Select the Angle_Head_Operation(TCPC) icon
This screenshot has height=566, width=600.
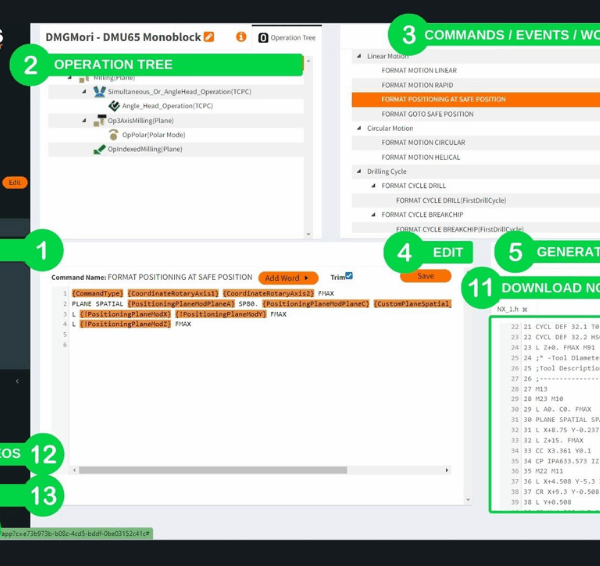pyautogui.click(x=114, y=105)
